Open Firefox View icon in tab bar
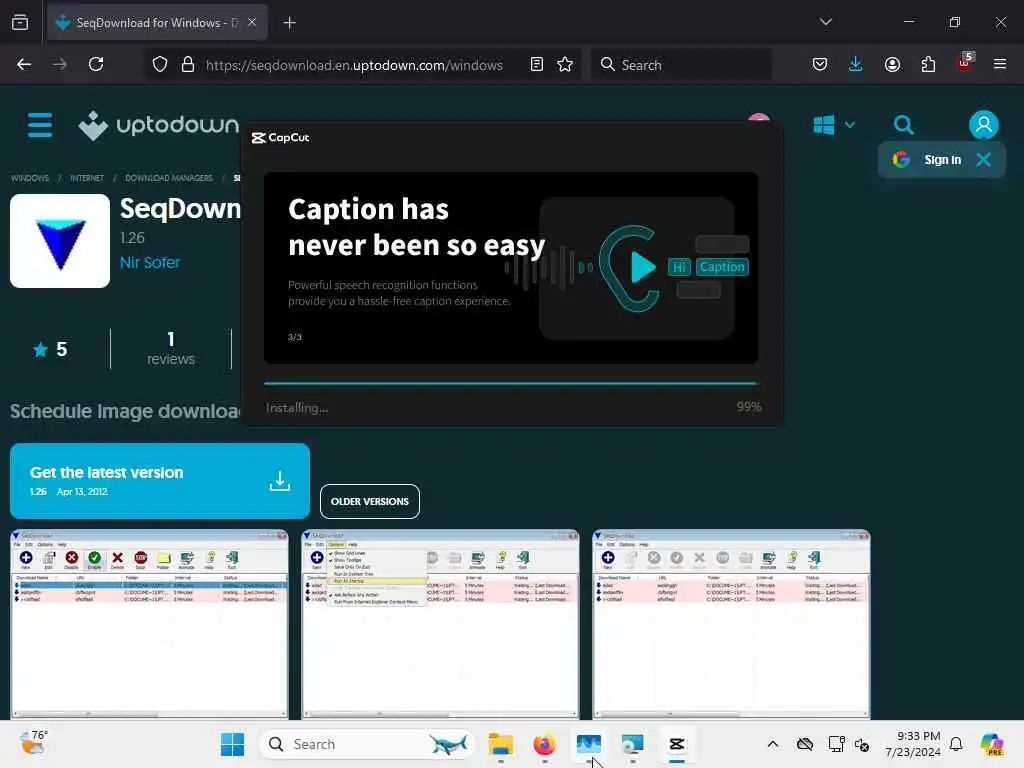Screen dimensions: 1024x768 pos(20,22)
